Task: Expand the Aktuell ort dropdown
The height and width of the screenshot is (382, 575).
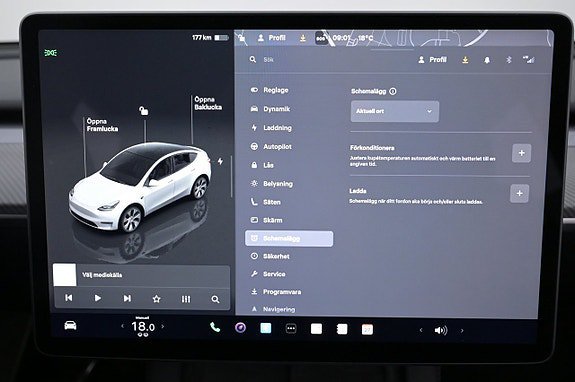Action: pyautogui.click(x=395, y=111)
